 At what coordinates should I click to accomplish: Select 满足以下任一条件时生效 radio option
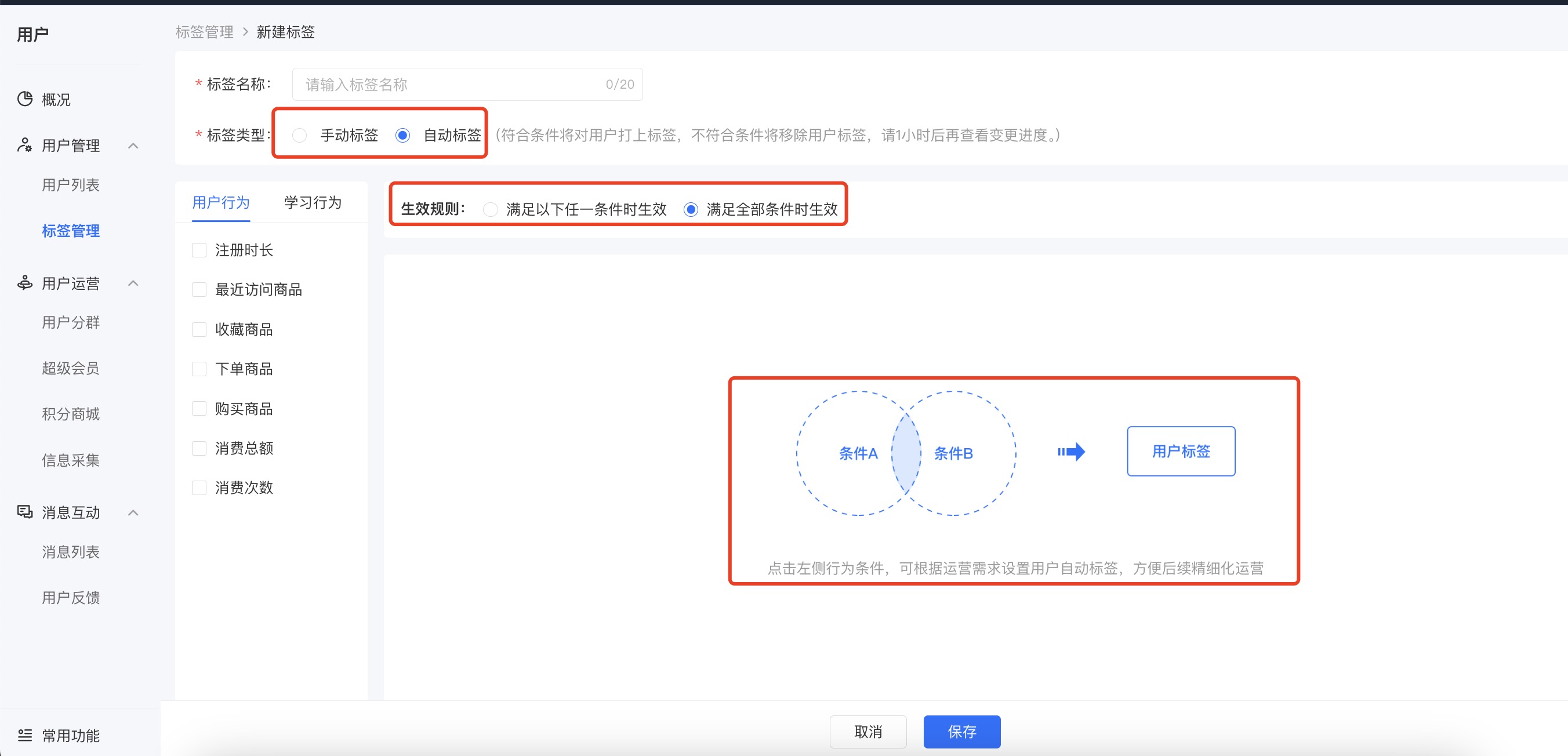(x=491, y=209)
